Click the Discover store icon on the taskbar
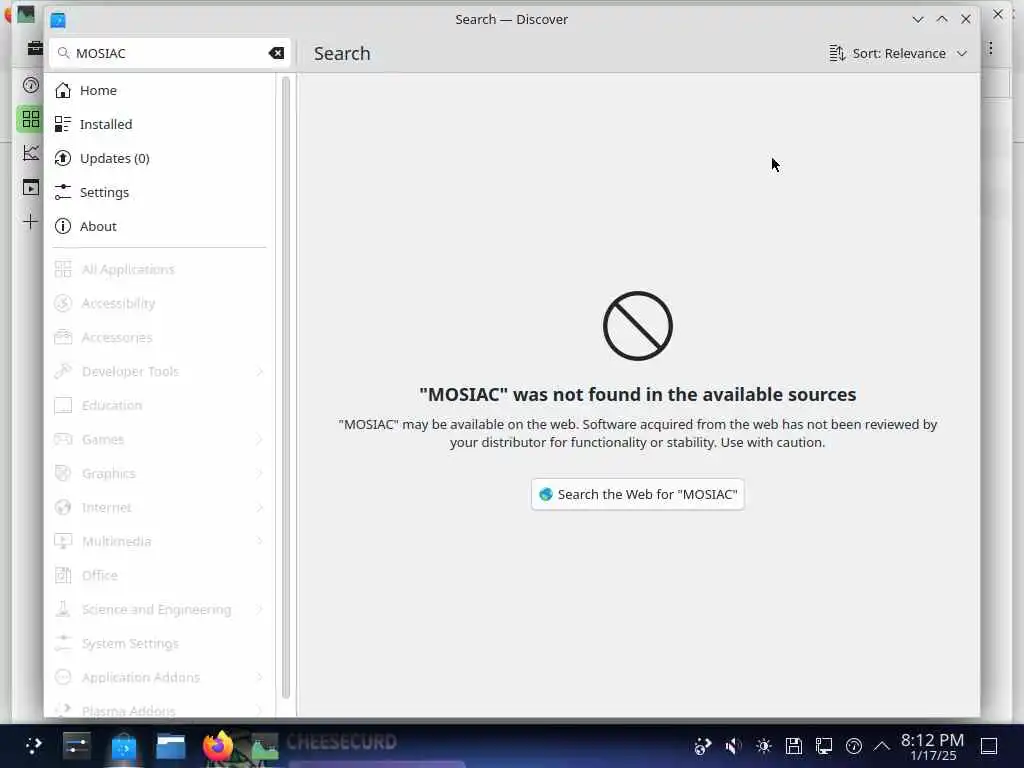Viewport: 1024px width, 768px height. pos(123,745)
